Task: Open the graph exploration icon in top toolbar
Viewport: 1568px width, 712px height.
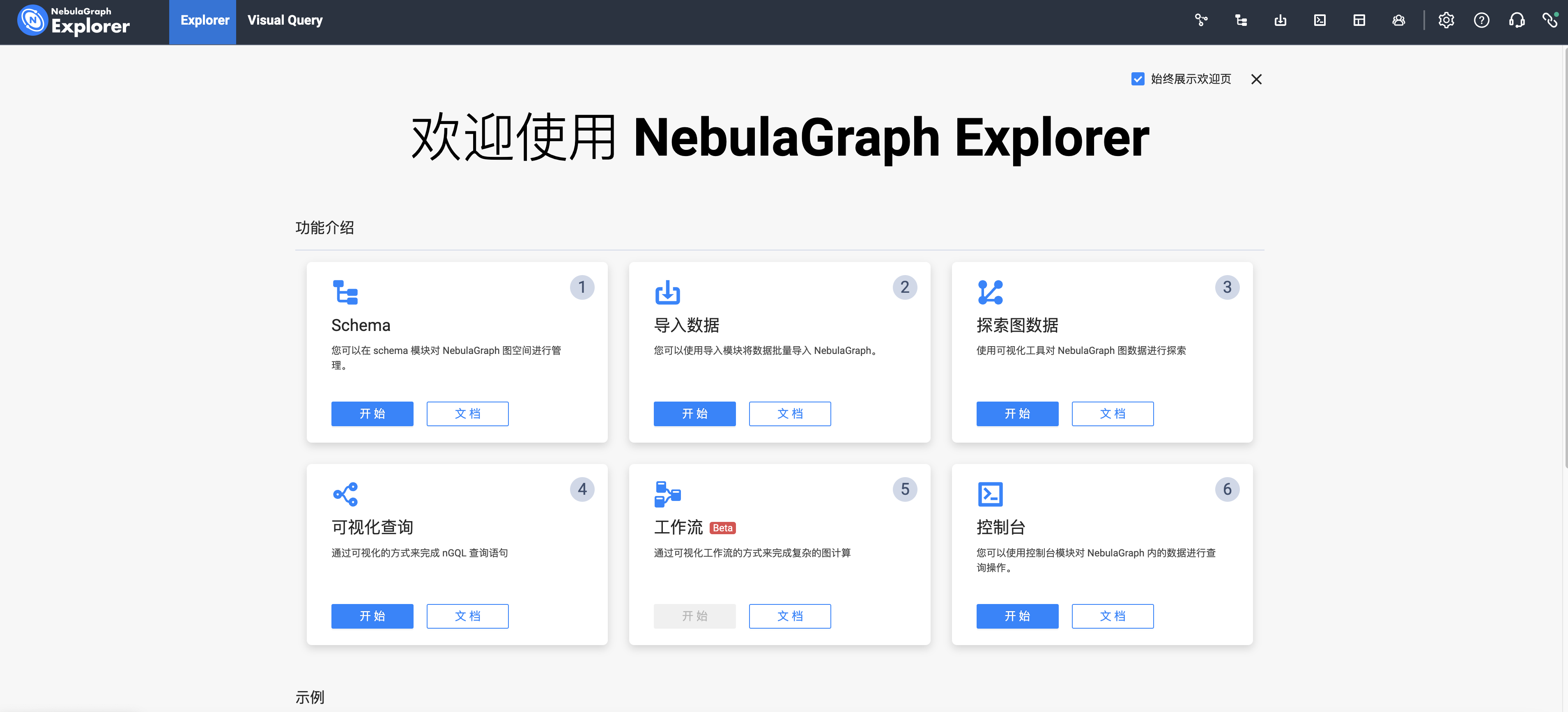Action: pos(1202,20)
